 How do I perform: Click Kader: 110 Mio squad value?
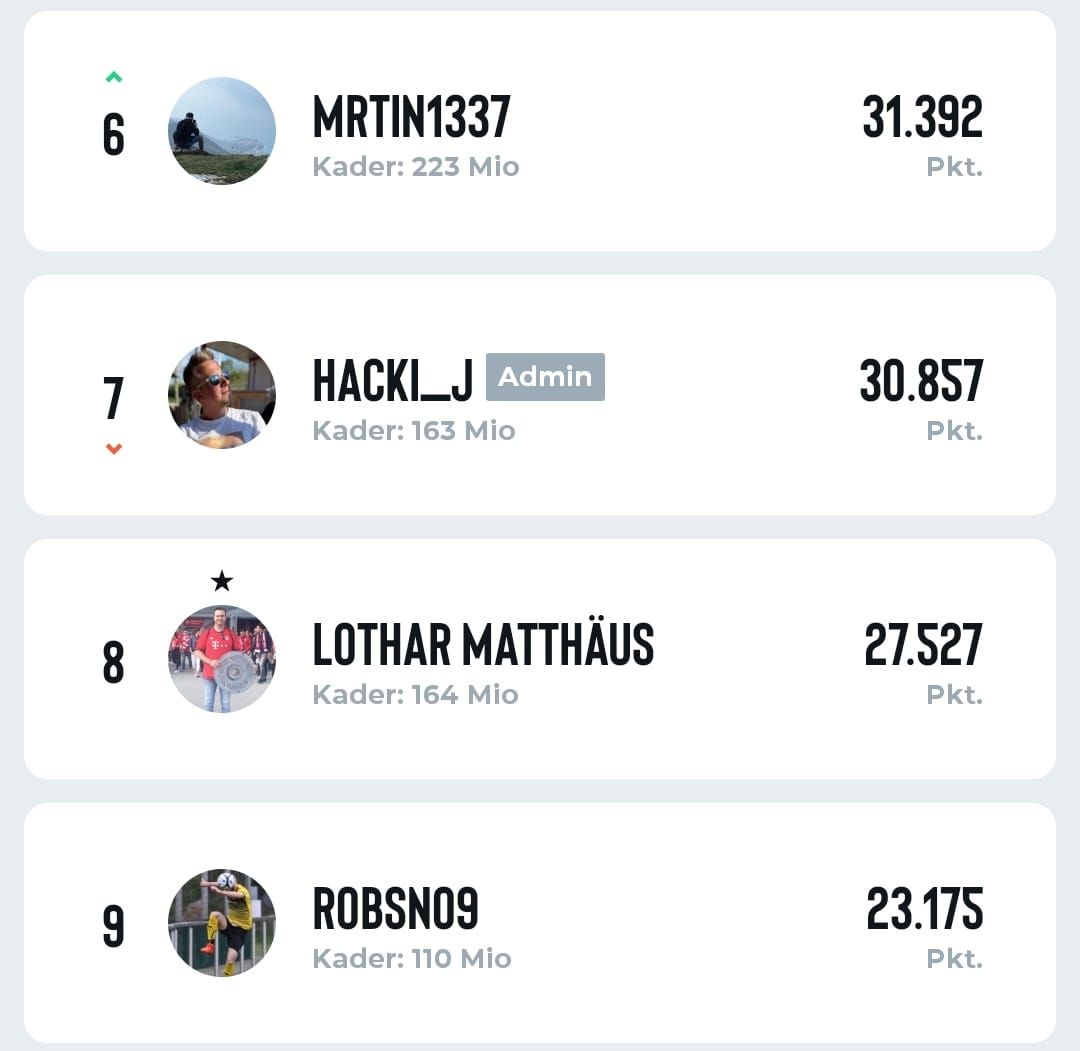pos(412,958)
